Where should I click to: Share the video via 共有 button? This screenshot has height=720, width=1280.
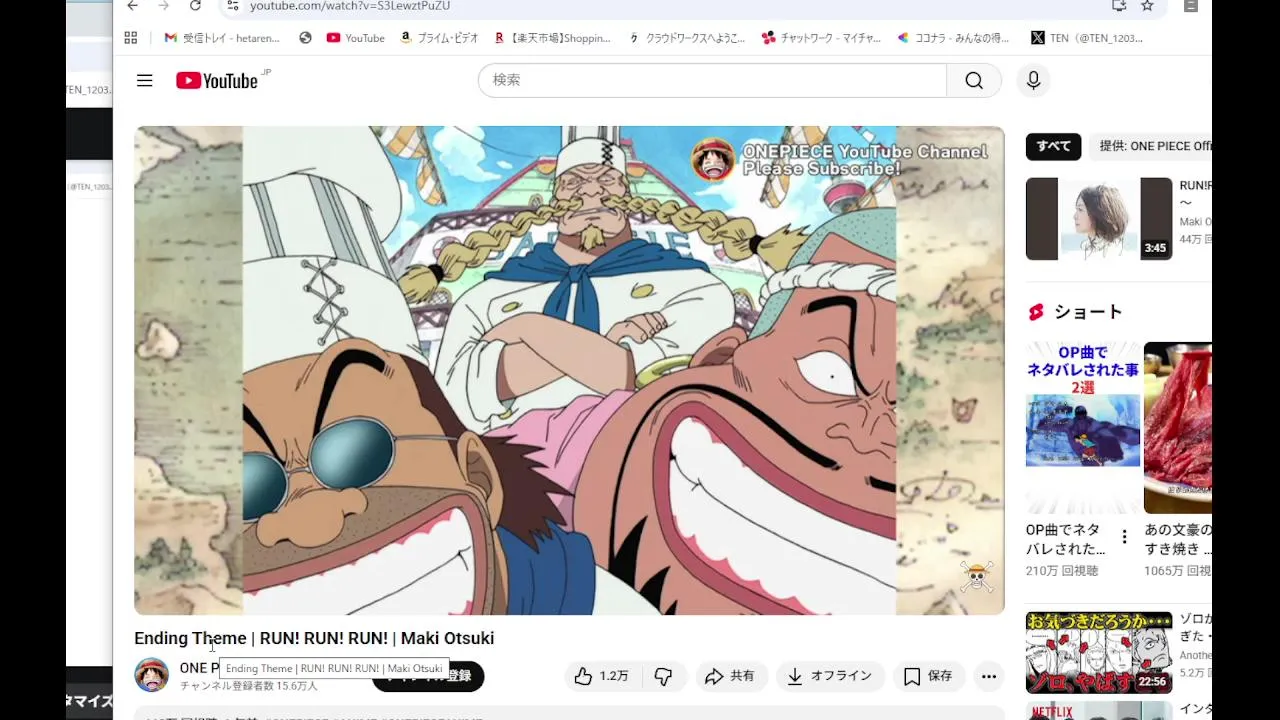(730, 677)
